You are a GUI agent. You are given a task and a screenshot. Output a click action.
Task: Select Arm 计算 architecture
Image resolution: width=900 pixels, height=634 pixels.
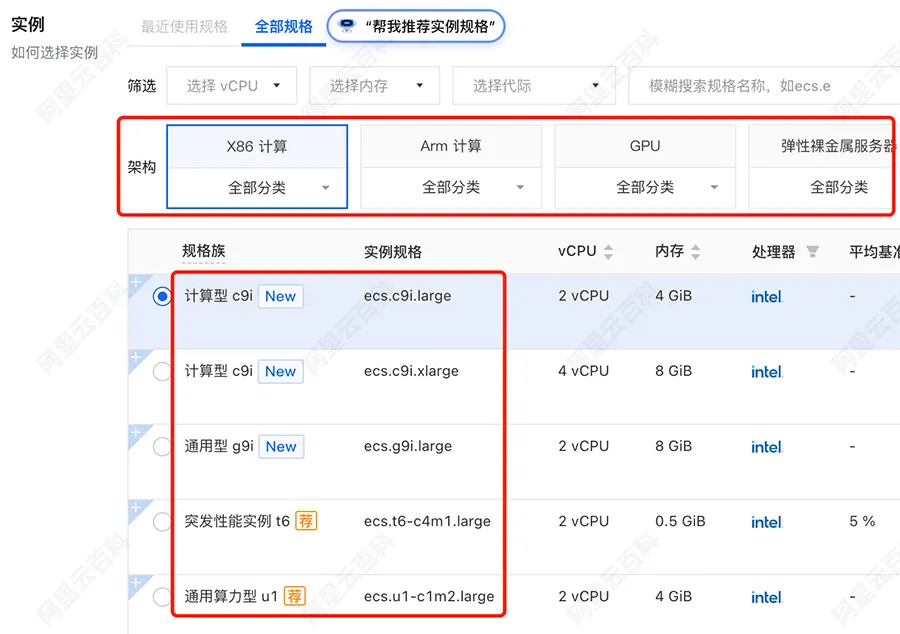click(x=451, y=146)
